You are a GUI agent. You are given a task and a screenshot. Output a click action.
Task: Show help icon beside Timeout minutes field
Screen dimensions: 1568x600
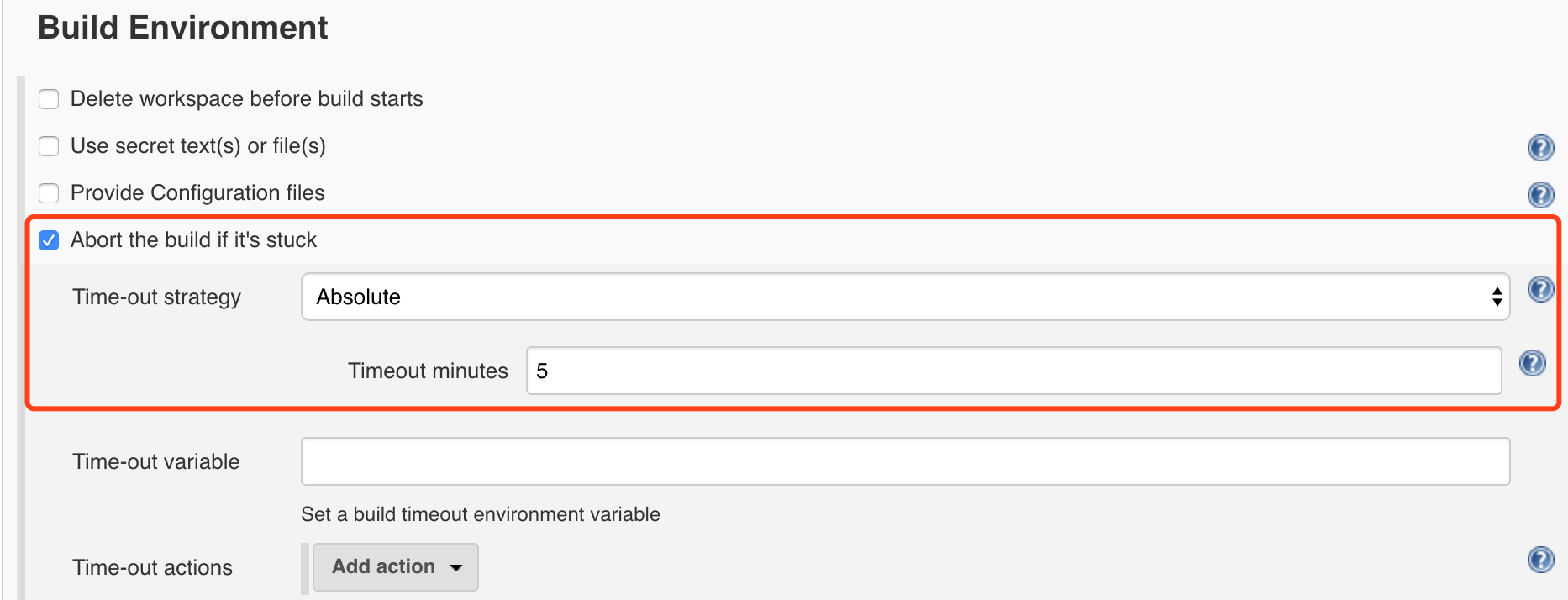point(1532,363)
